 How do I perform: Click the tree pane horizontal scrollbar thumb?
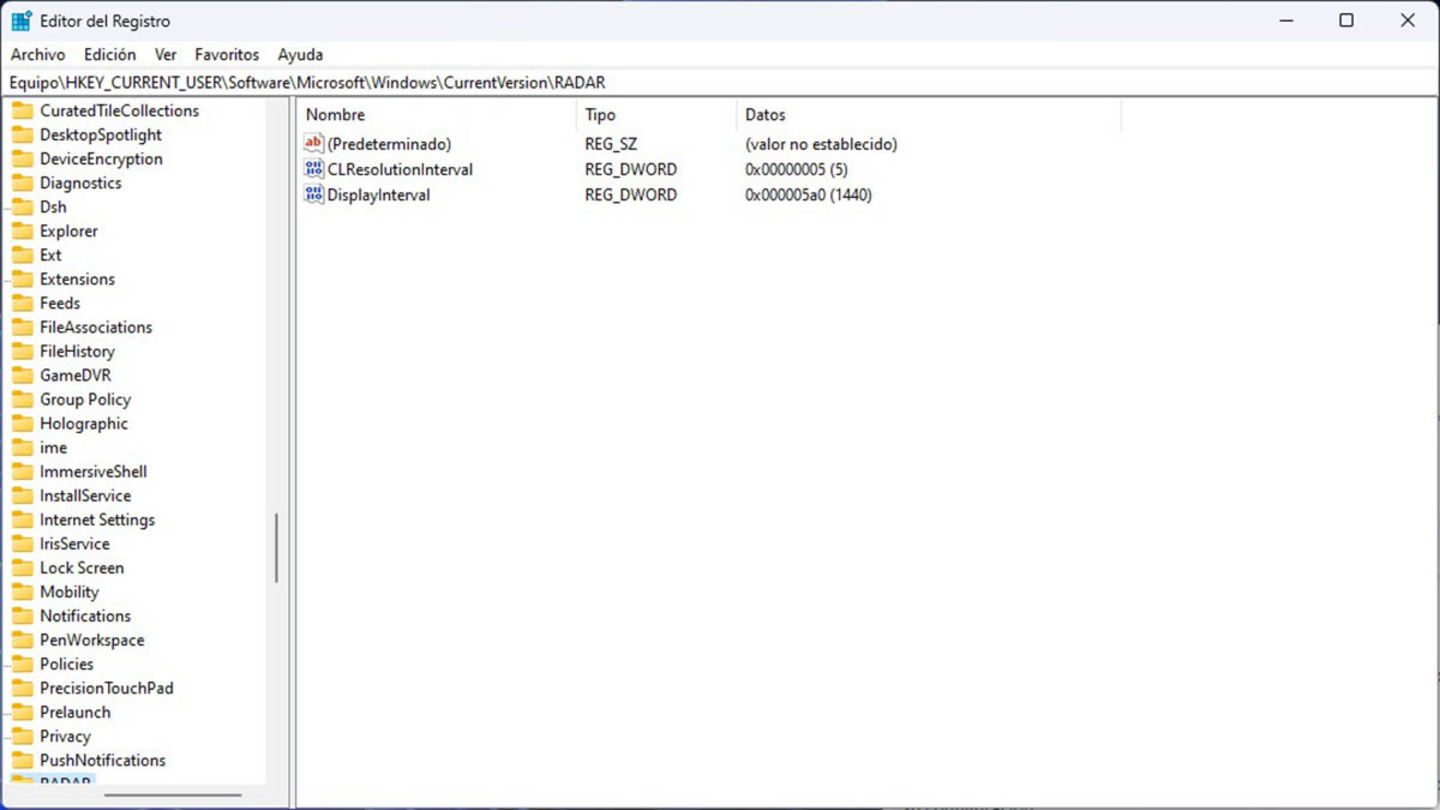pyautogui.click(x=173, y=796)
